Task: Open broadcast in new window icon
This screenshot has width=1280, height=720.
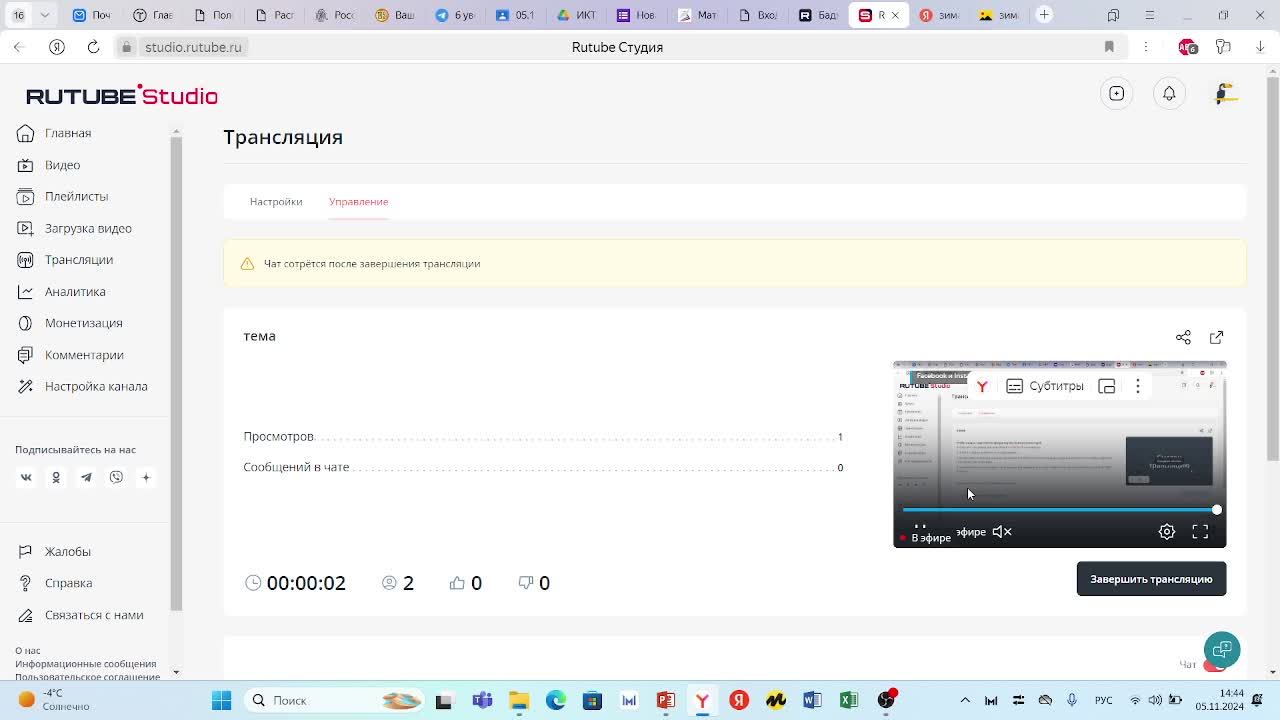Action: coord(1216,338)
